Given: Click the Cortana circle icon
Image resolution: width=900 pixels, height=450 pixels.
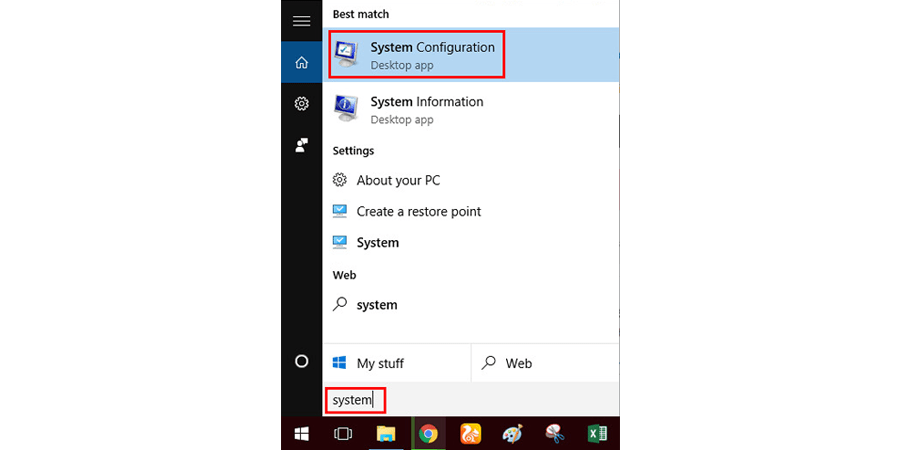Looking at the screenshot, I should 301,361.
